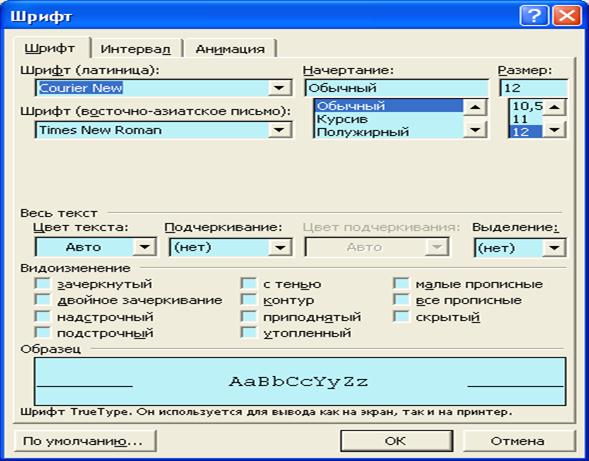
Task: Select size 10,5 in list
Action: [x=527, y=106]
